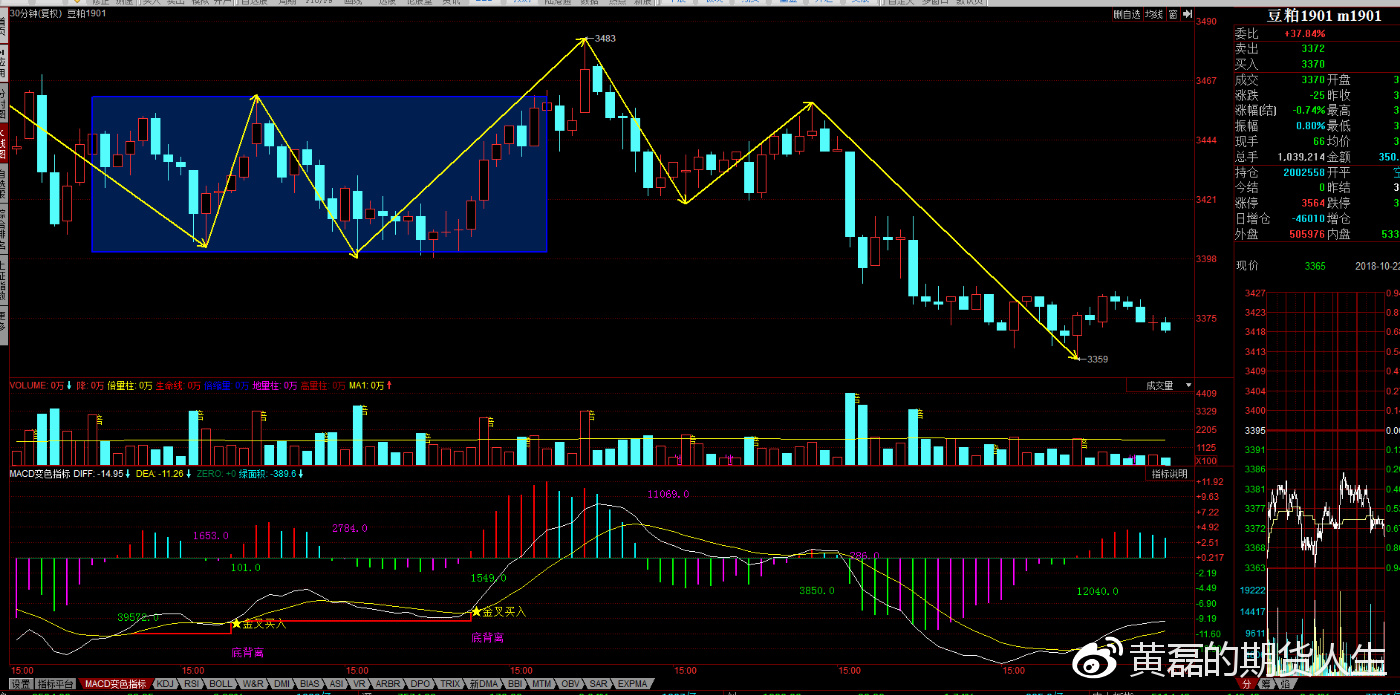Image resolution: width=1400 pixels, height=695 pixels.
Task: Click the 删自选 button above the chart
Action: click(x=1128, y=15)
